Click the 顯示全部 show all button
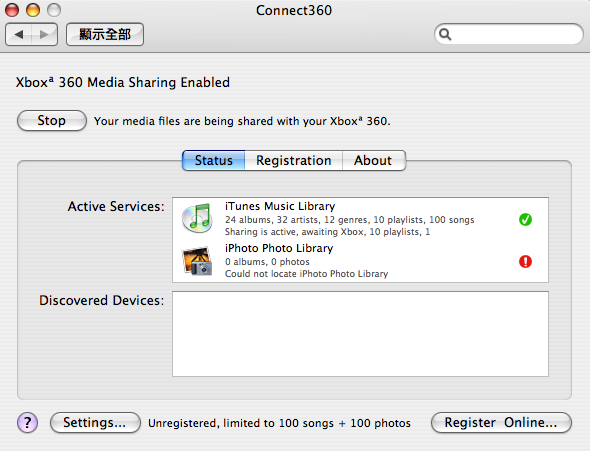This screenshot has width=590, height=451. pos(105,35)
